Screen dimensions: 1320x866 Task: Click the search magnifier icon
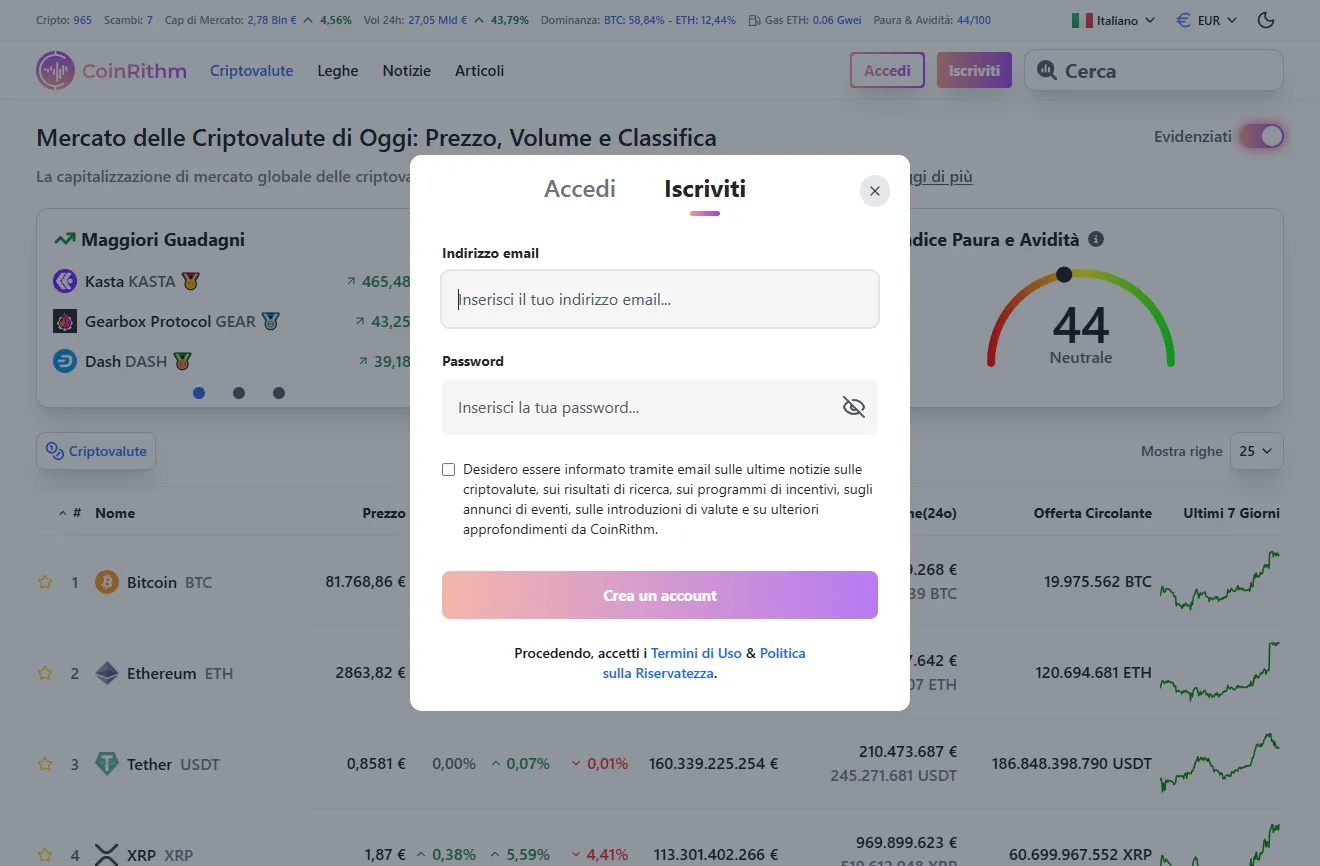pyautogui.click(x=1047, y=70)
